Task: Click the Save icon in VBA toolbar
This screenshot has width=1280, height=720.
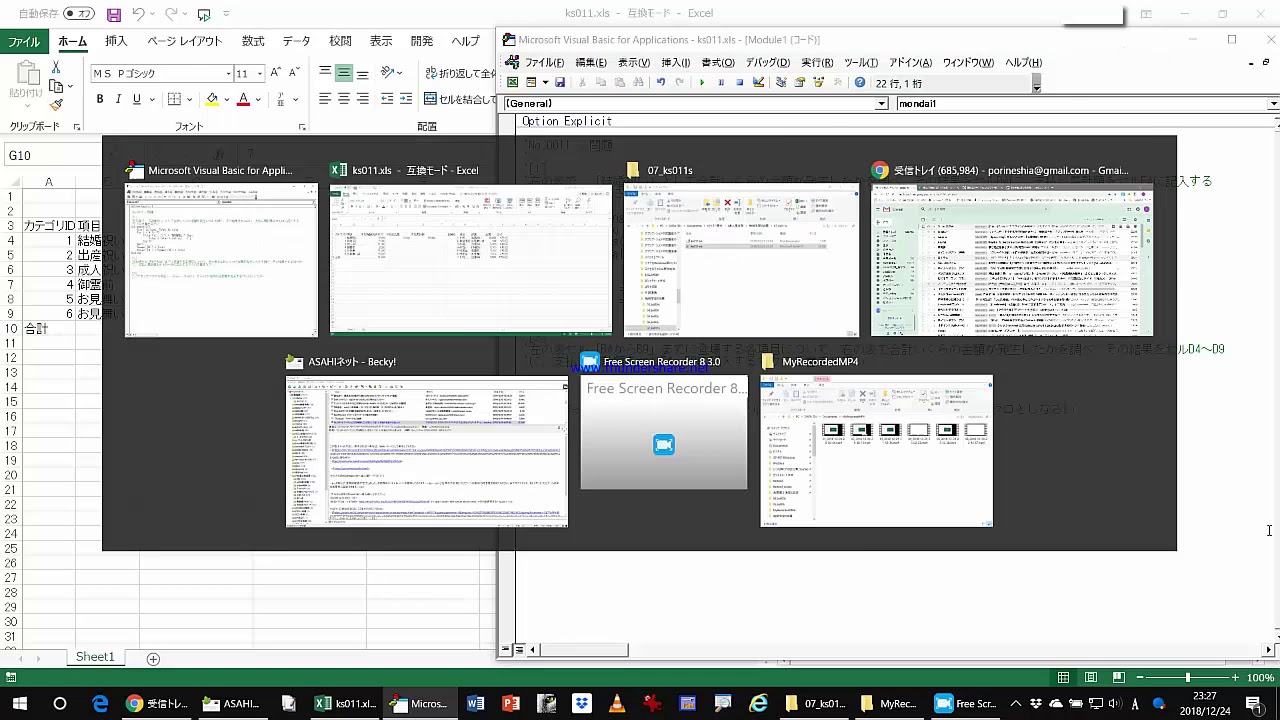Action: pyautogui.click(x=560, y=83)
